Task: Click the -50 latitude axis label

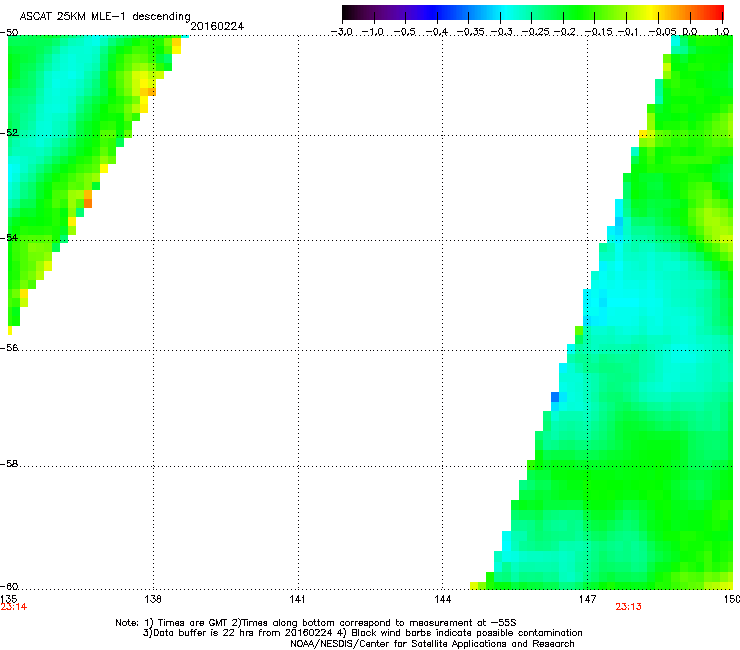Action: coord(9,33)
